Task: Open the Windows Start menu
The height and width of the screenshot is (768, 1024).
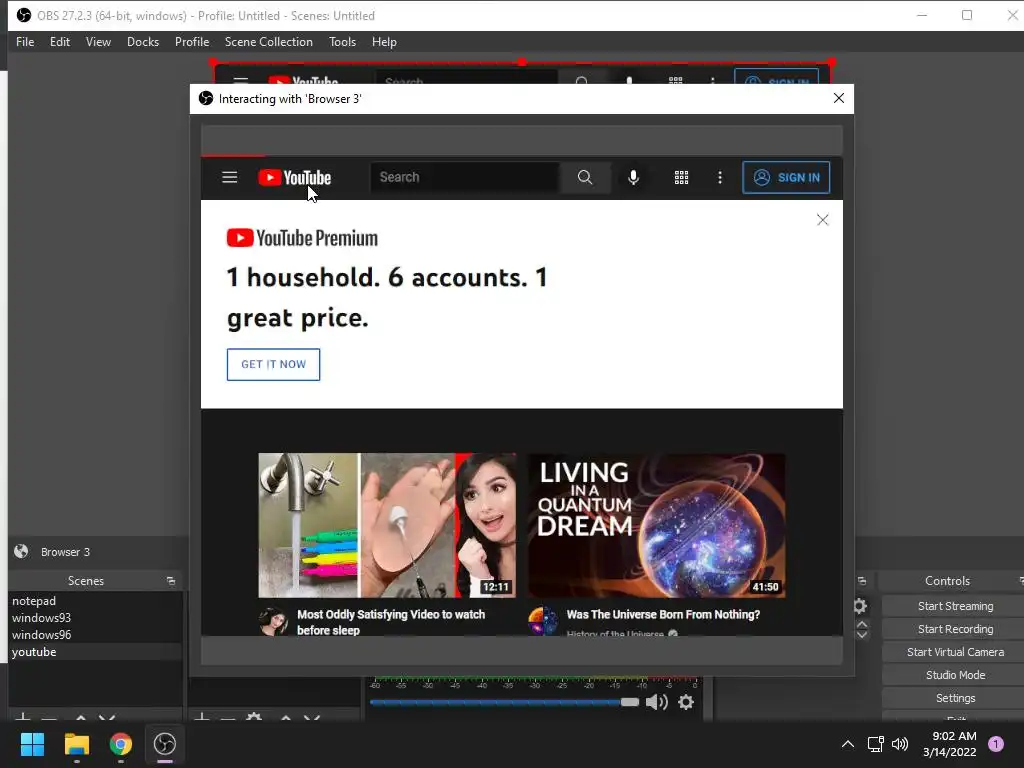Action: click(32, 744)
